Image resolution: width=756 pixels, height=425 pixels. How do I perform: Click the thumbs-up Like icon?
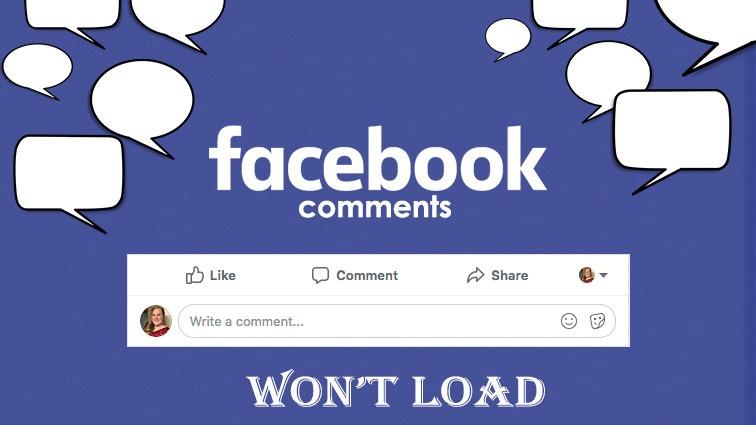[195, 275]
